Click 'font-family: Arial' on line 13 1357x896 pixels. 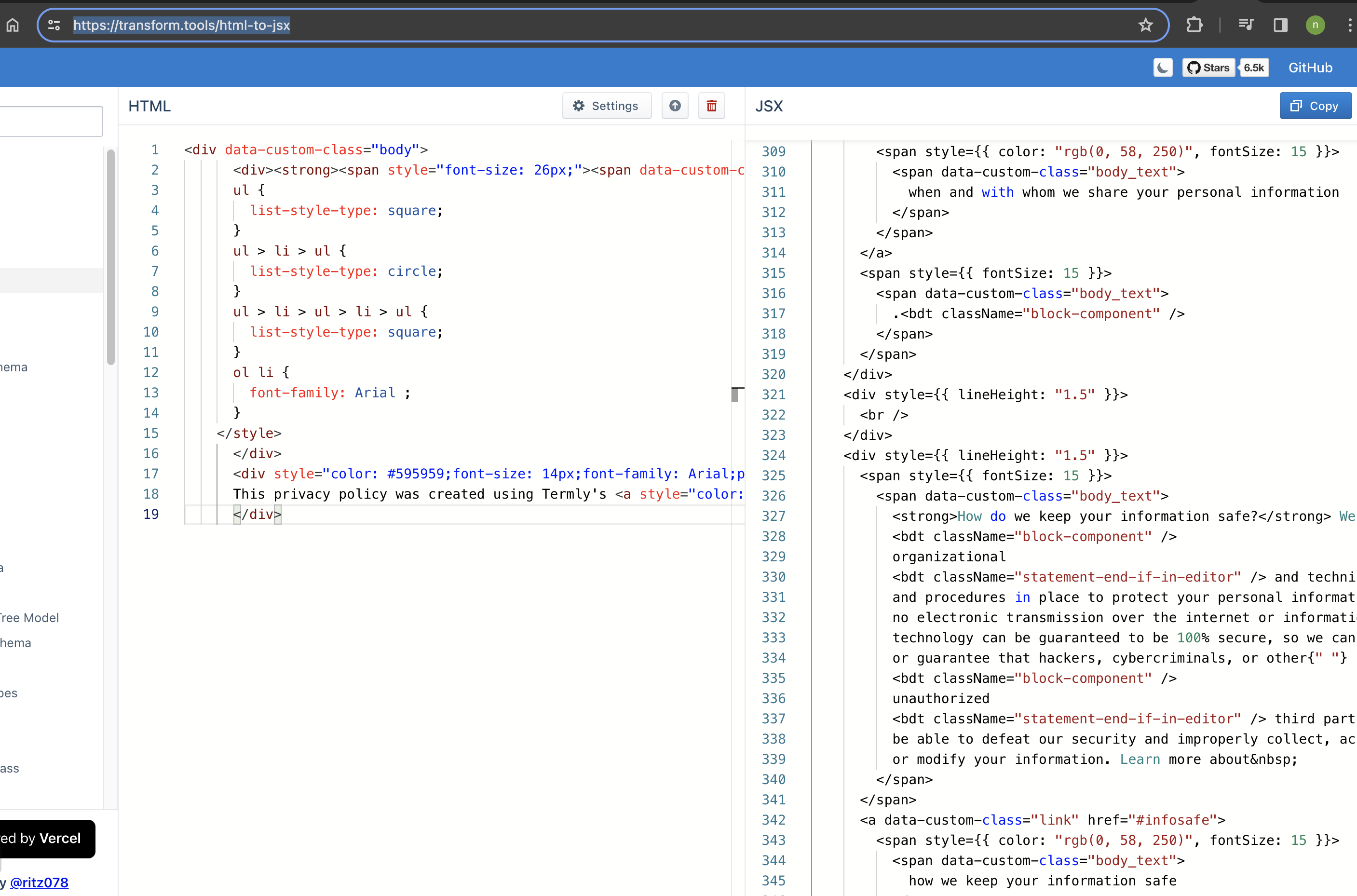click(322, 393)
